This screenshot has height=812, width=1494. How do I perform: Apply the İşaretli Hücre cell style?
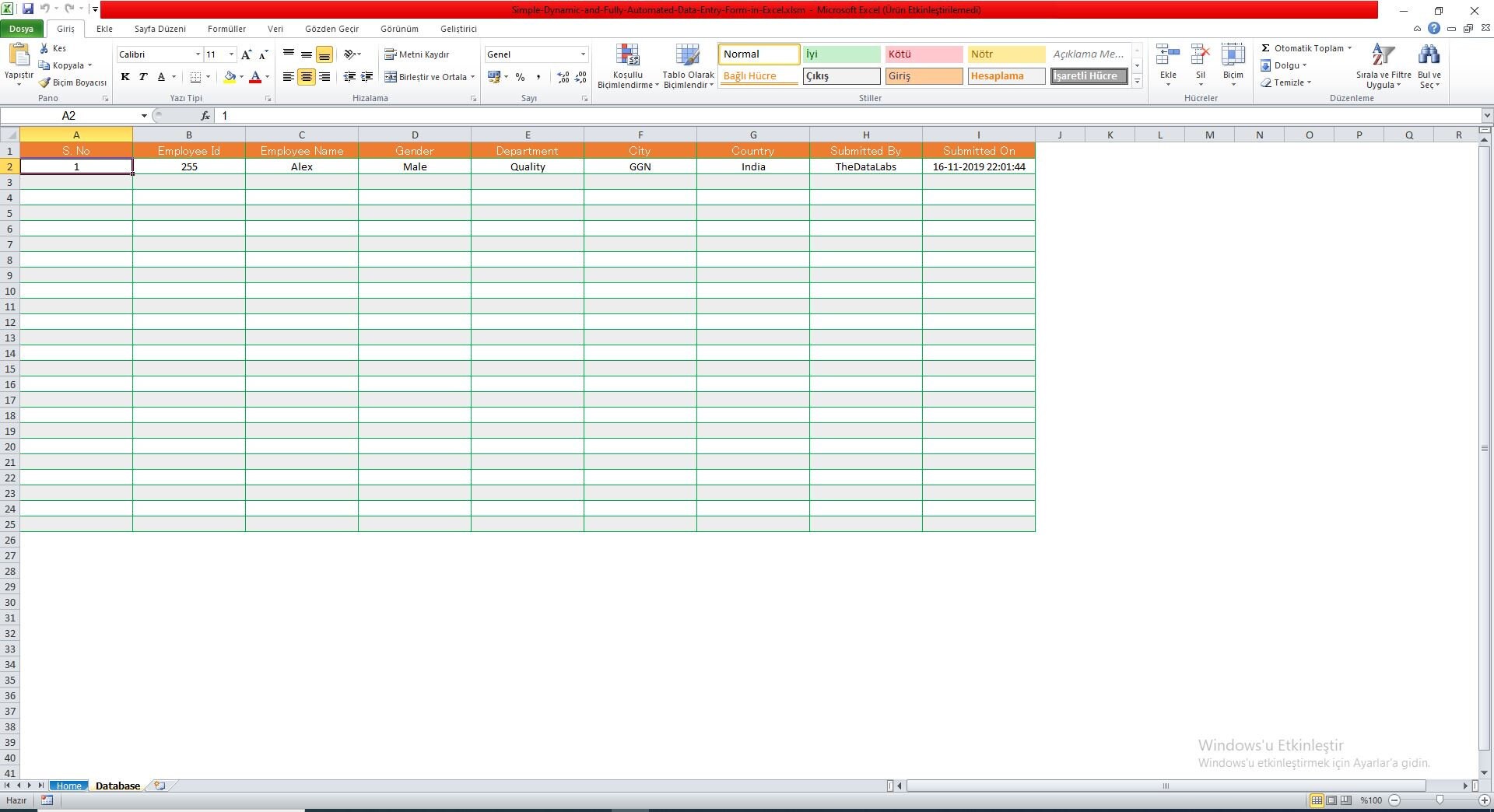pyautogui.click(x=1089, y=76)
